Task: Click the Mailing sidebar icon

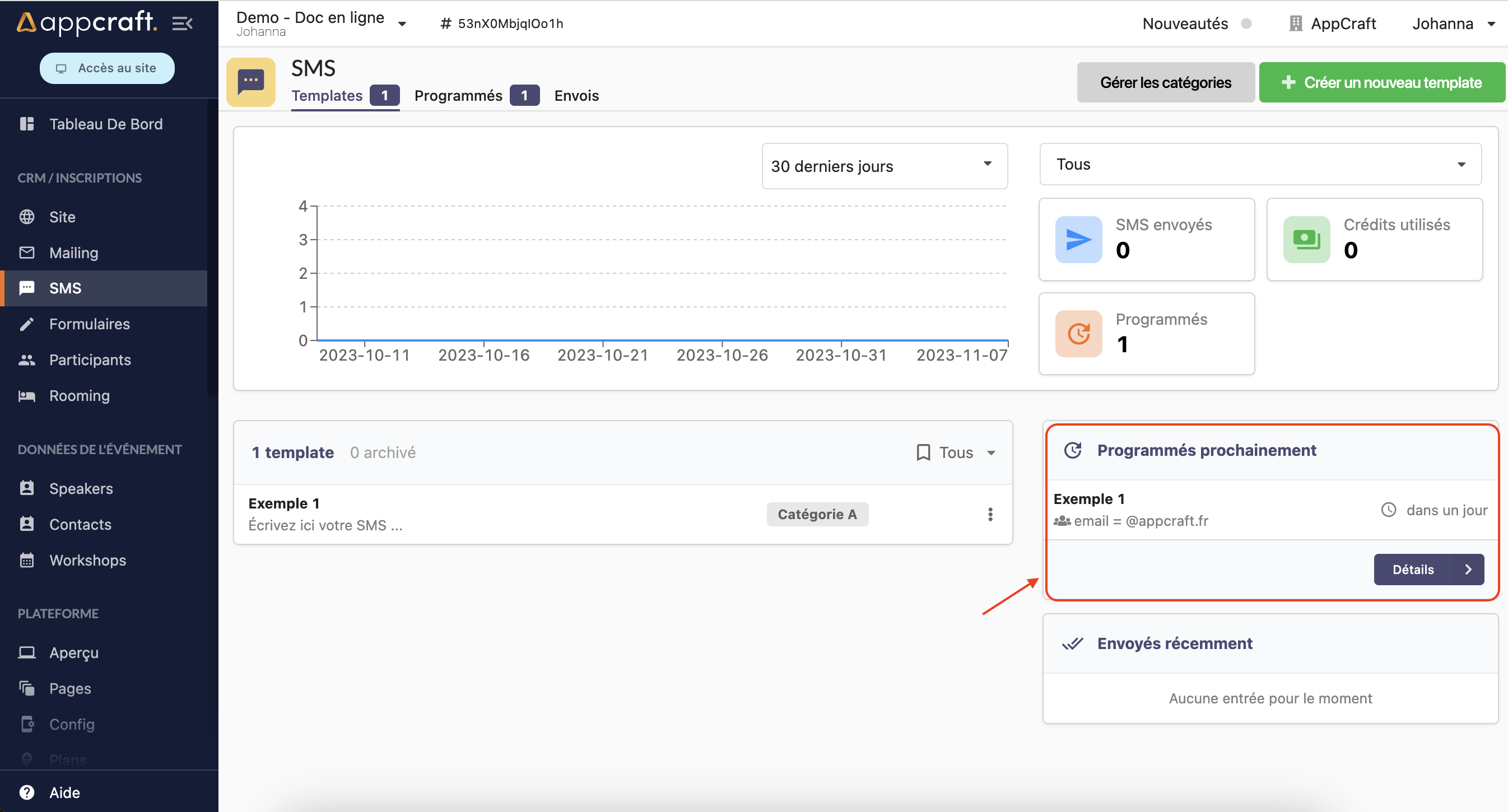Action: coord(27,252)
